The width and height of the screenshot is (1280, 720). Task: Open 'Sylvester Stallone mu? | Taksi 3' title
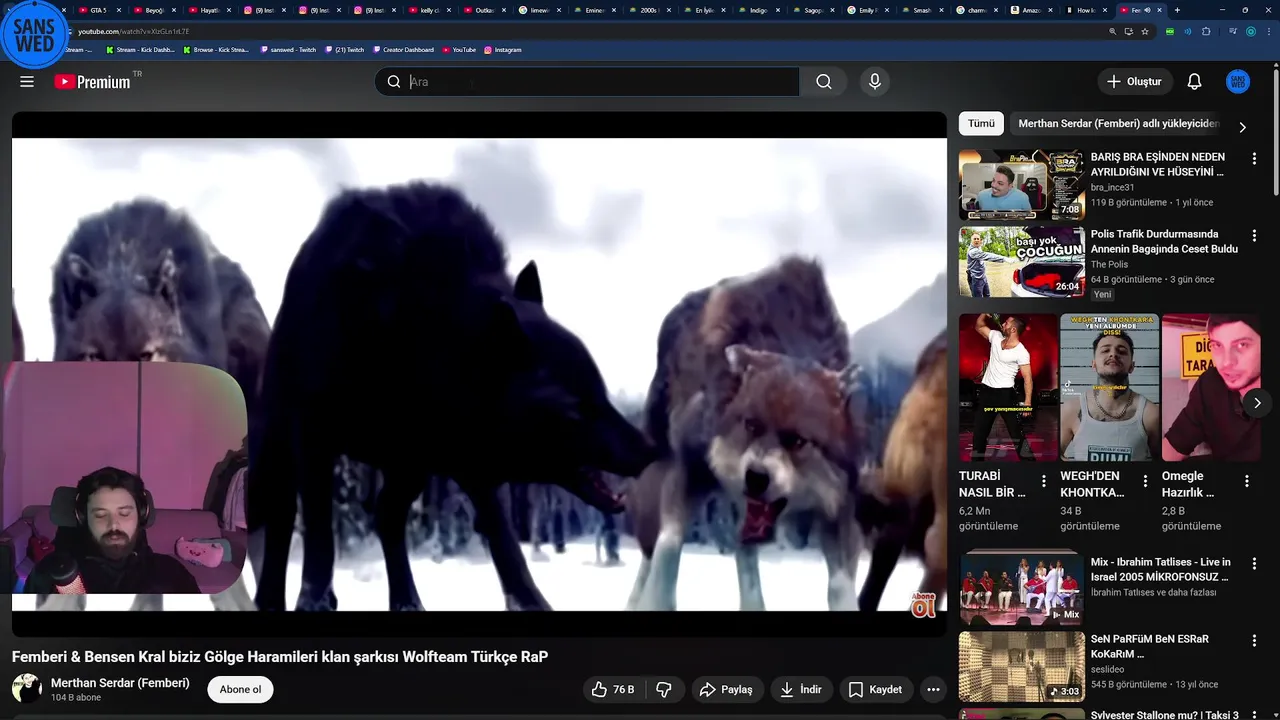1164,715
